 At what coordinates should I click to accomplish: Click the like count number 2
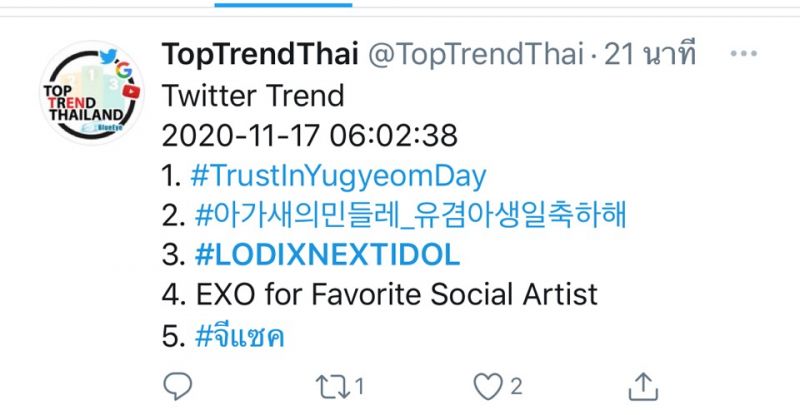[516, 386]
